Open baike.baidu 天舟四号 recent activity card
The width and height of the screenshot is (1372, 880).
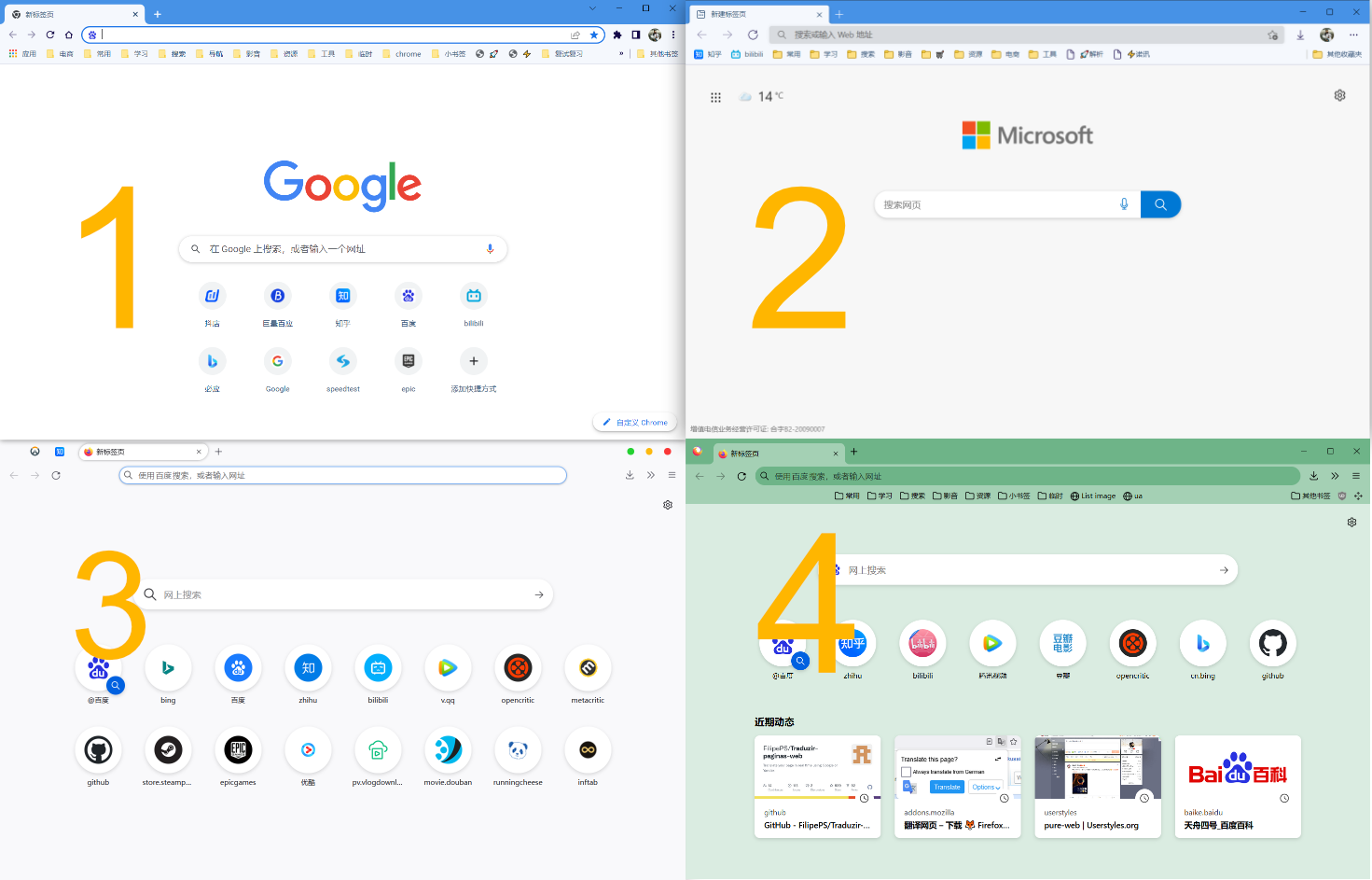click(1238, 787)
